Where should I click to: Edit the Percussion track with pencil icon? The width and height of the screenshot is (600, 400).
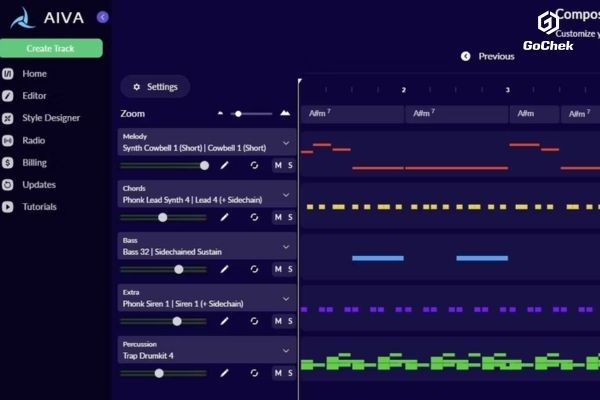pos(224,373)
